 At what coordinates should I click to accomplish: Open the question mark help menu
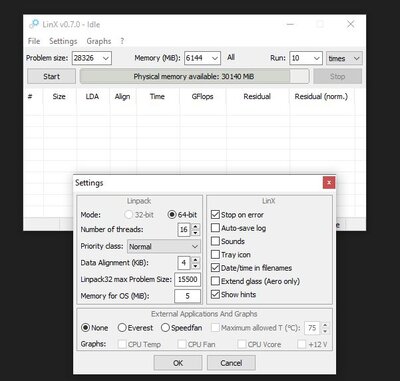tap(122, 41)
